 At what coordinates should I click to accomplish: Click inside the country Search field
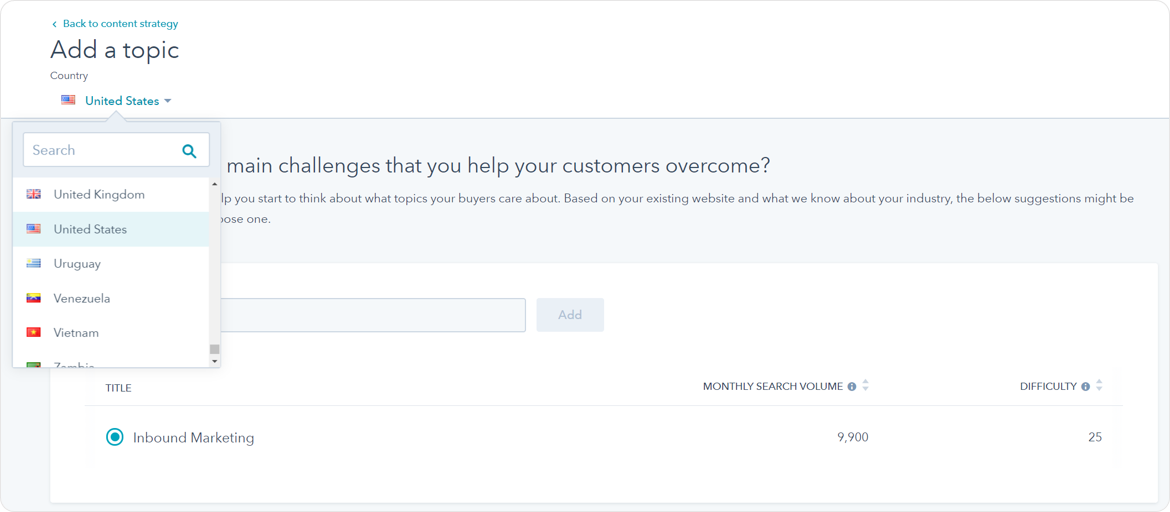pos(100,150)
